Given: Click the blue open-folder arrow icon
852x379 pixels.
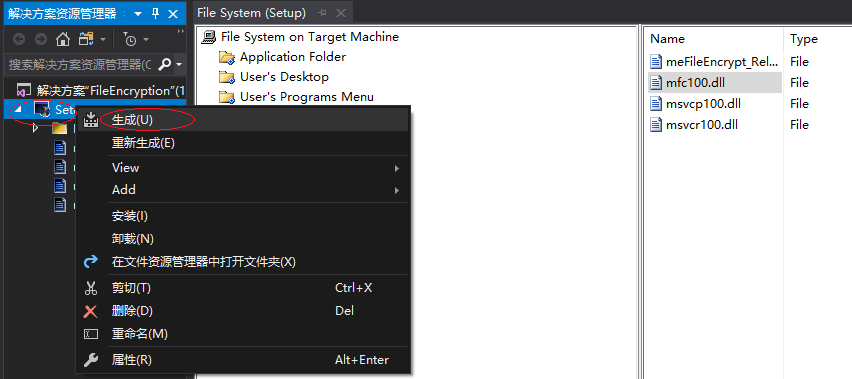Looking at the screenshot, I should [90, 262].
